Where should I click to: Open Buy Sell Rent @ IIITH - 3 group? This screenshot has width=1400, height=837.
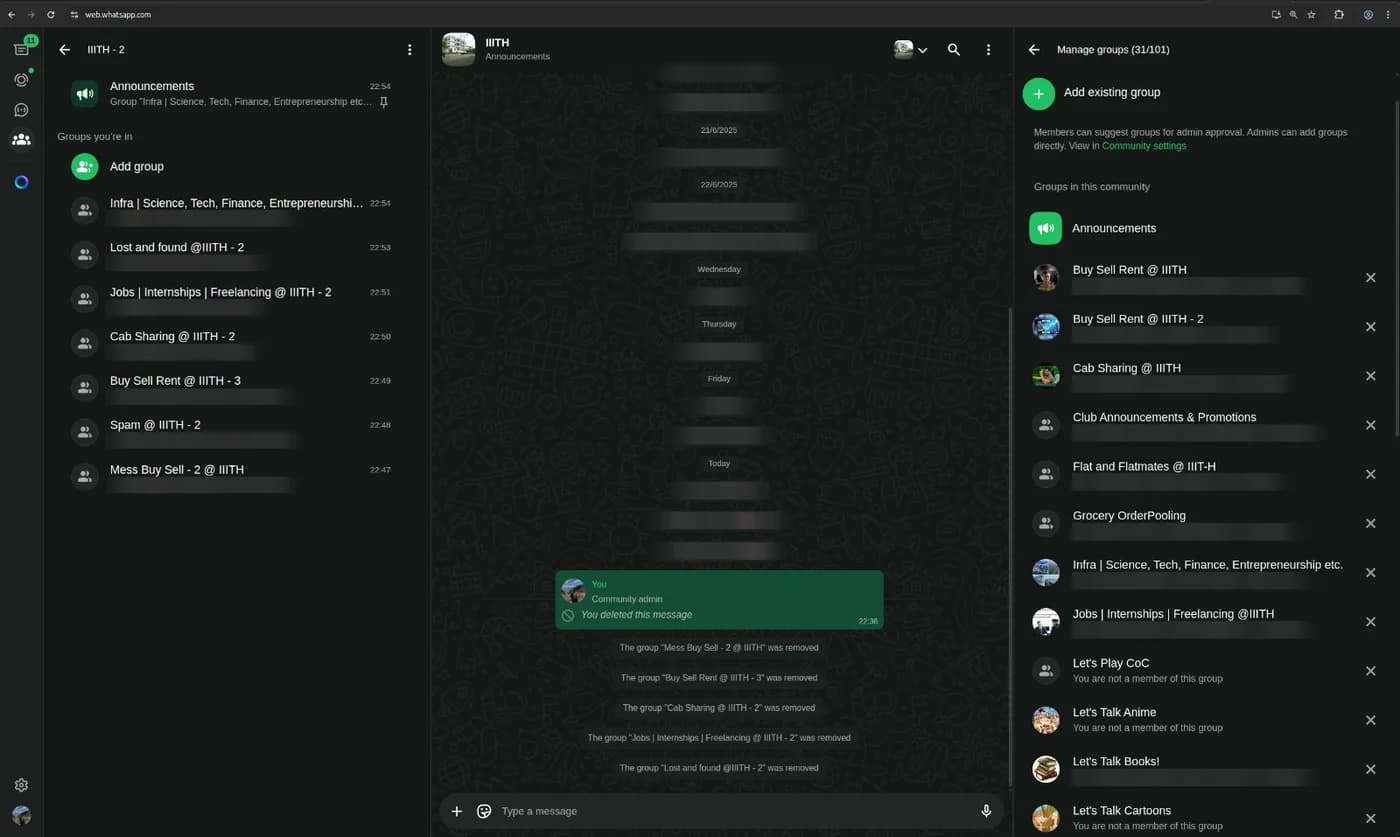237,387
